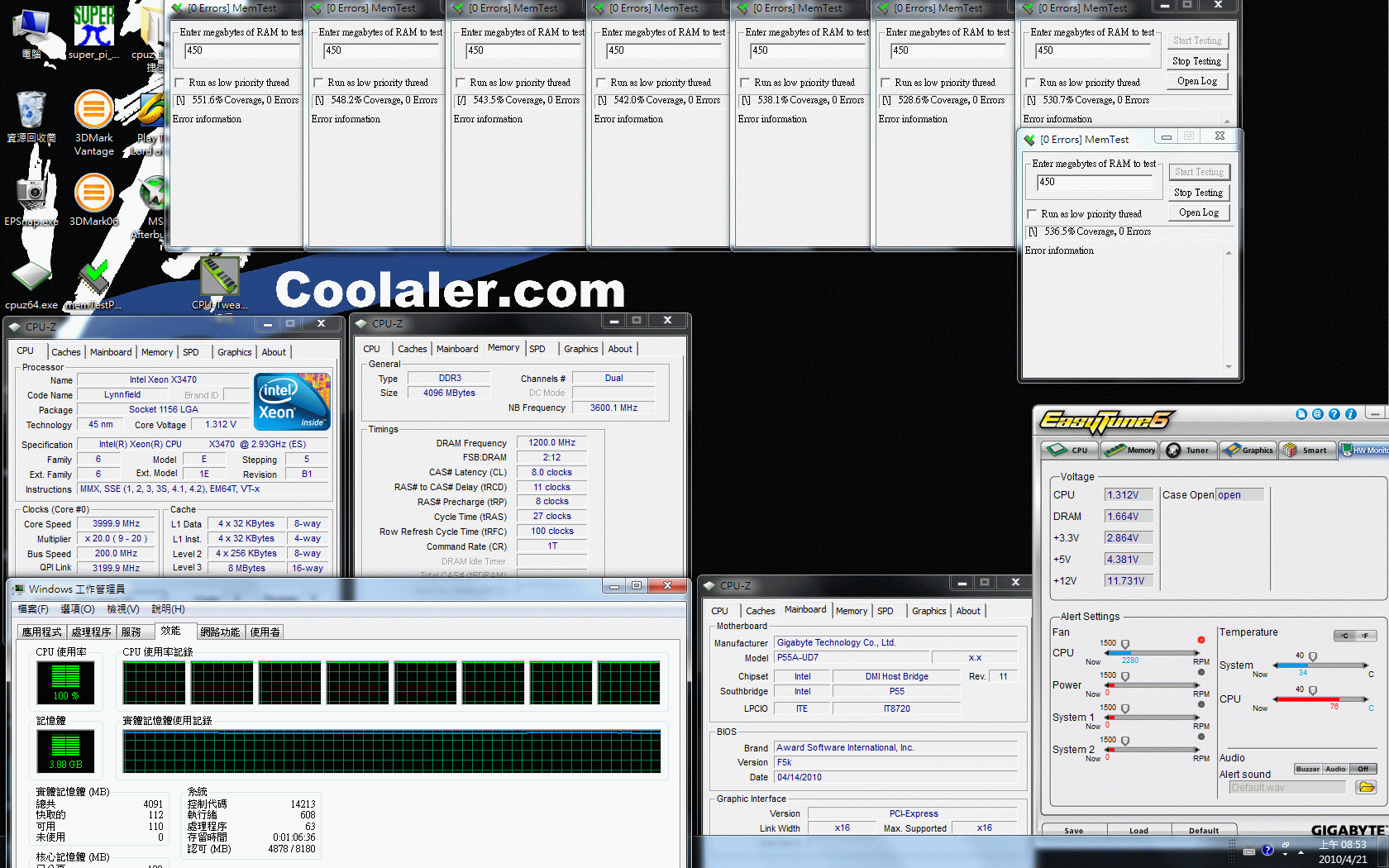Open the SPD tab in the CPU-Z Memory window

coord(537,349)
